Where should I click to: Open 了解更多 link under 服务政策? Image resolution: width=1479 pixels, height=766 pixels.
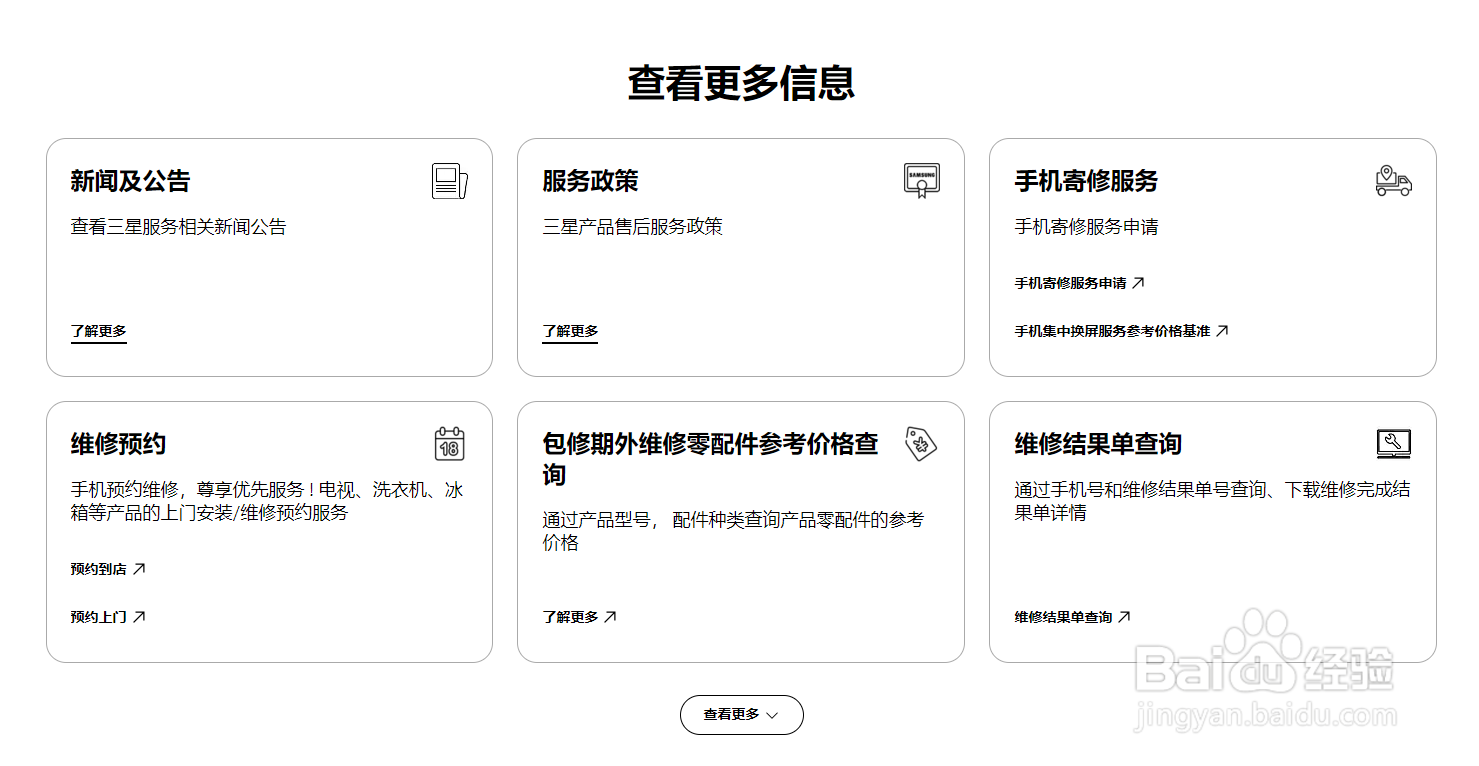pyautogui.click(x=570, y=332)
